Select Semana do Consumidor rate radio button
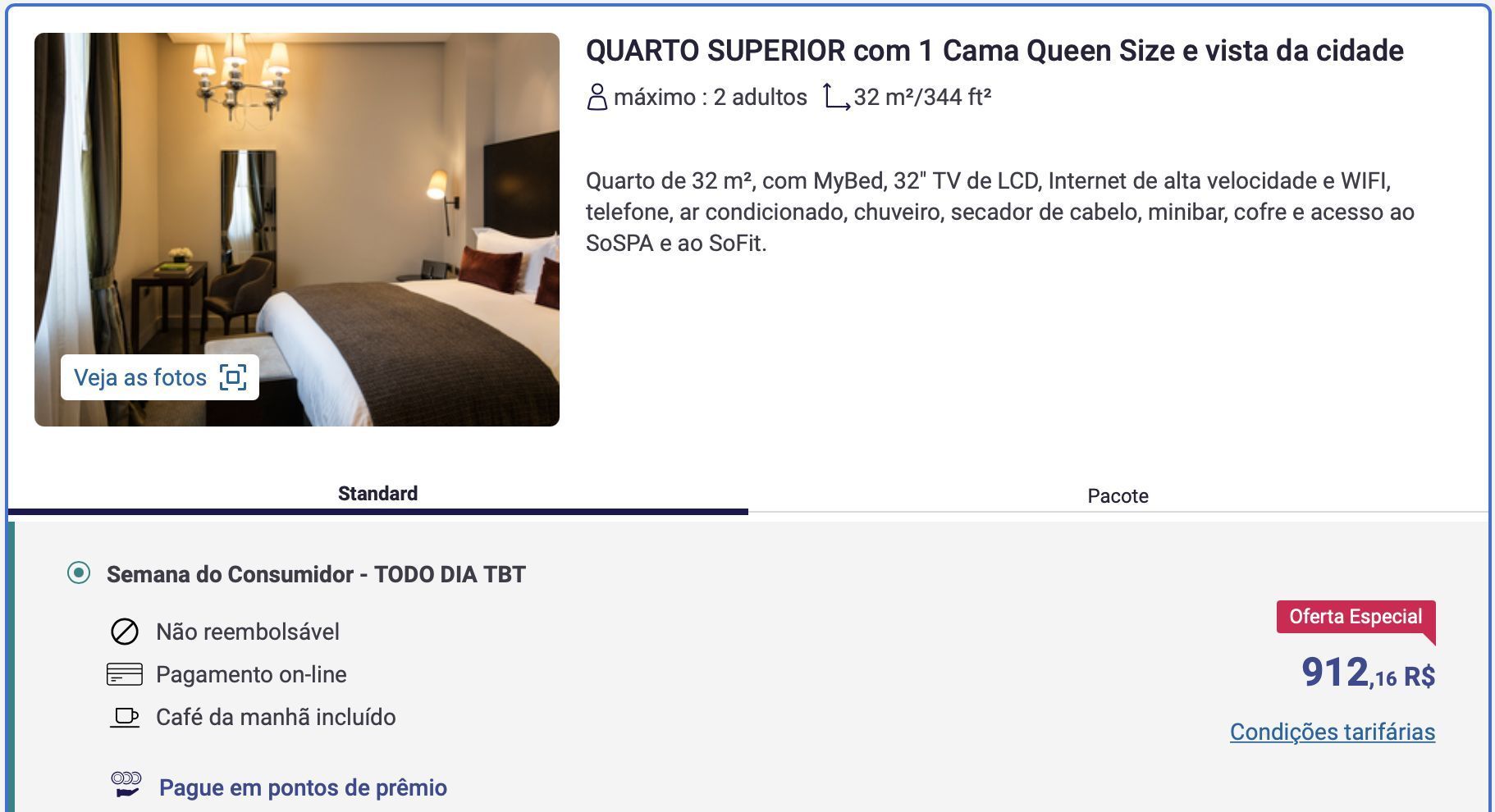The height and width of the screenshot is (812, 1495). point(79,573)
